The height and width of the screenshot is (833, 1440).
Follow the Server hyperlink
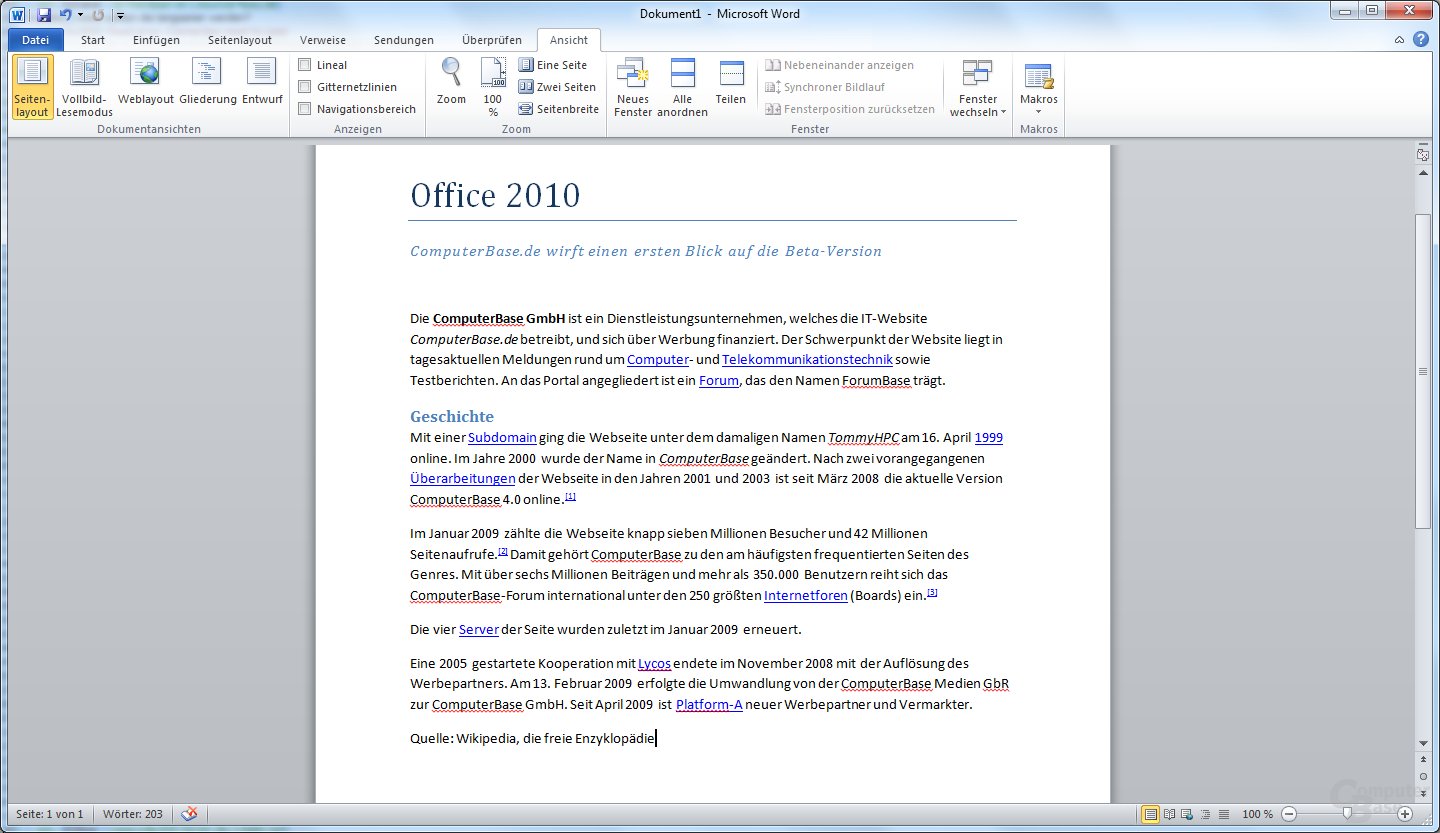point(478,629)
